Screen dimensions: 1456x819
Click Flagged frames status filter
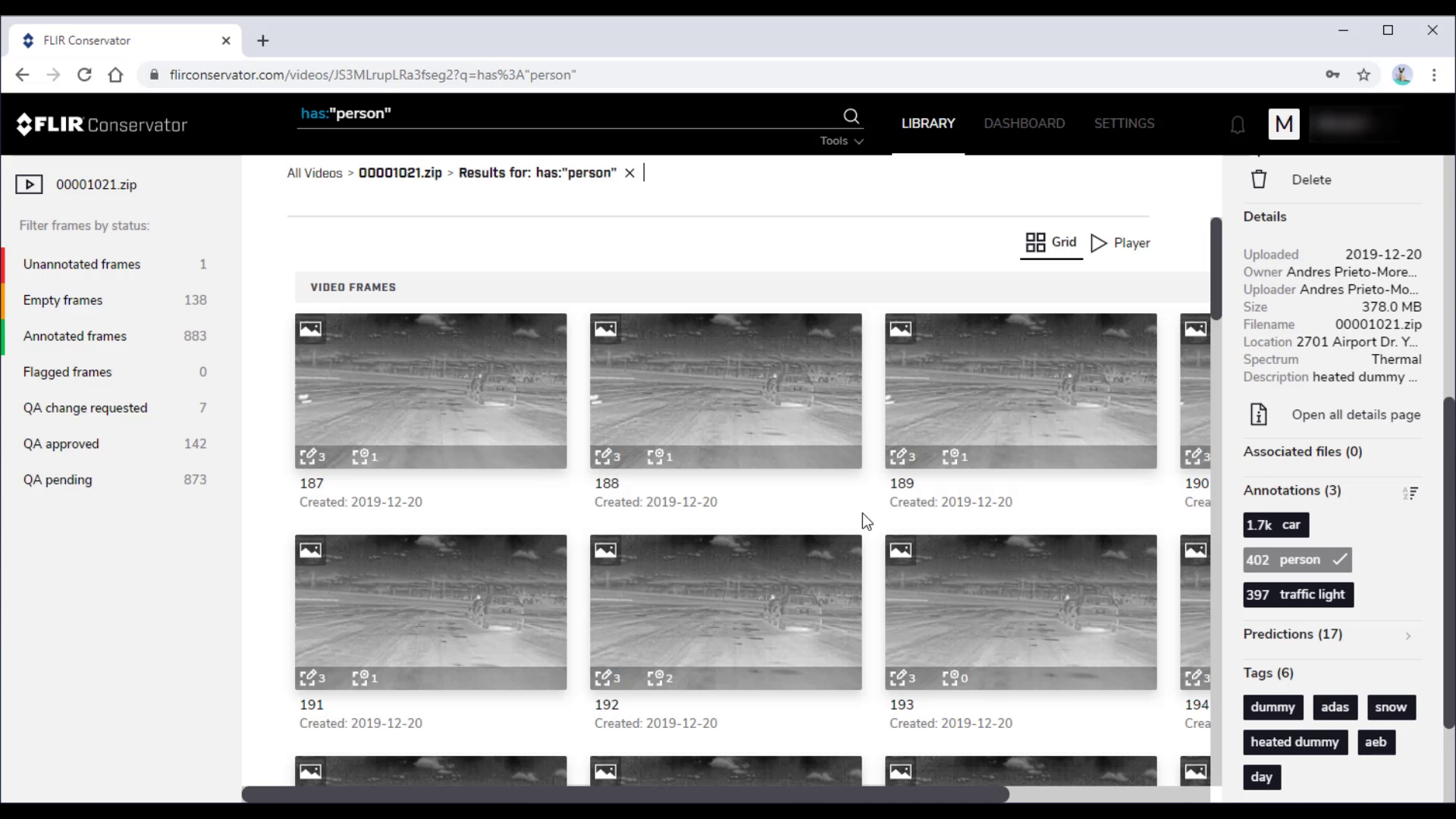point(67,372)
